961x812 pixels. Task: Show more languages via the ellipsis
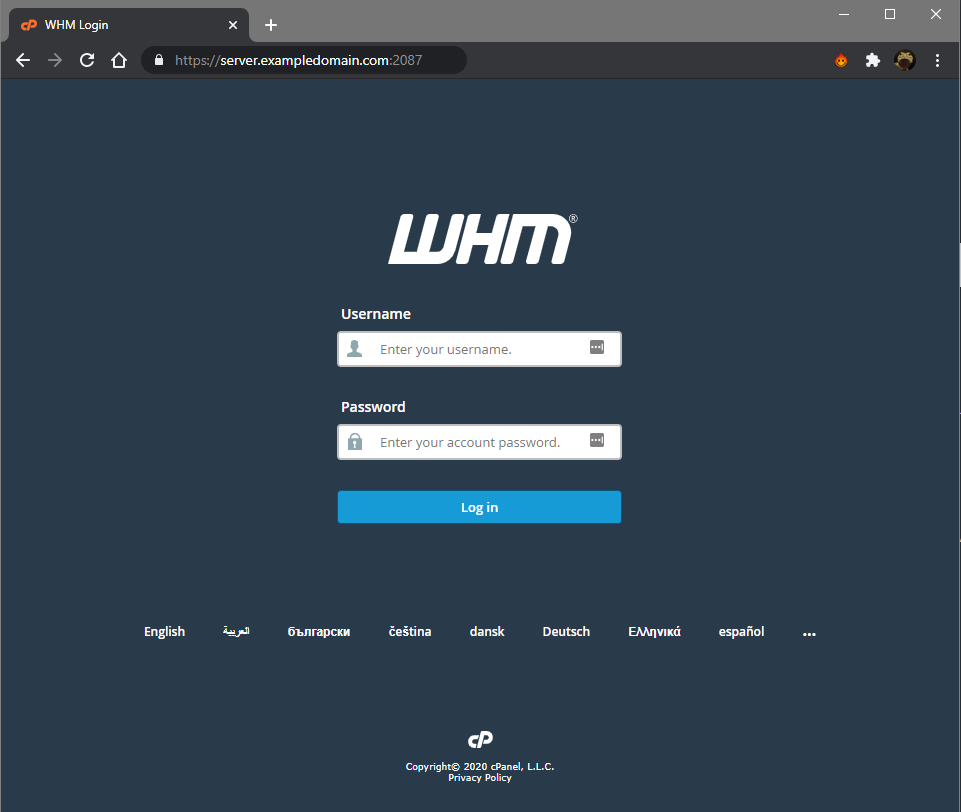coord(809,634)
